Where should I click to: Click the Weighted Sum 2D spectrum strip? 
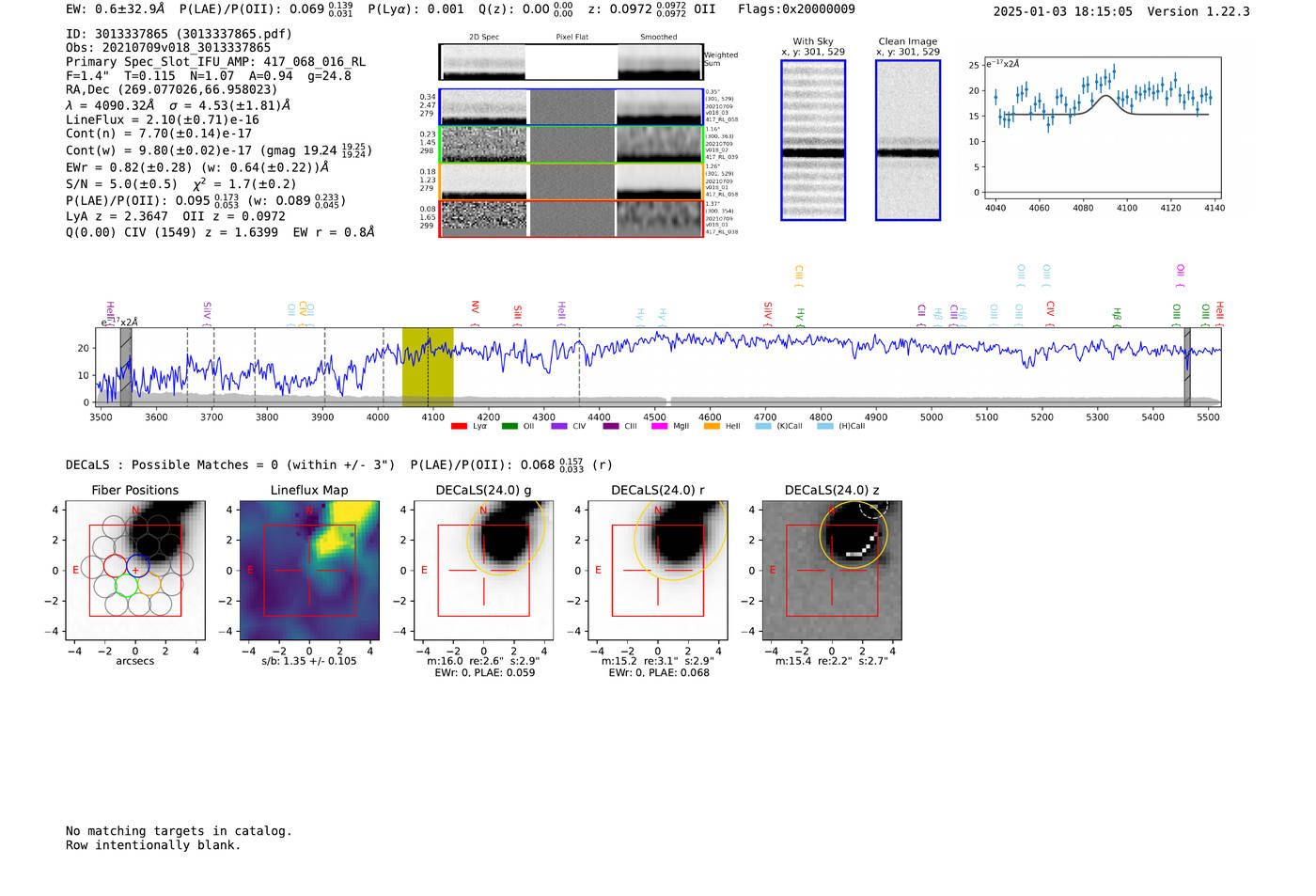(x=572, y=62)
